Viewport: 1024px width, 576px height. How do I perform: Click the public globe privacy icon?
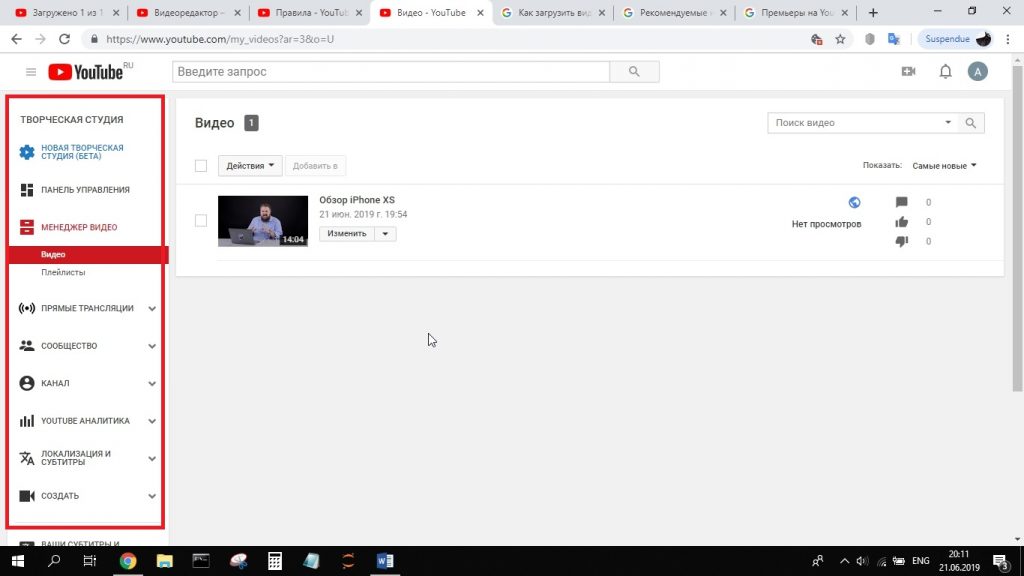point(854,202)
